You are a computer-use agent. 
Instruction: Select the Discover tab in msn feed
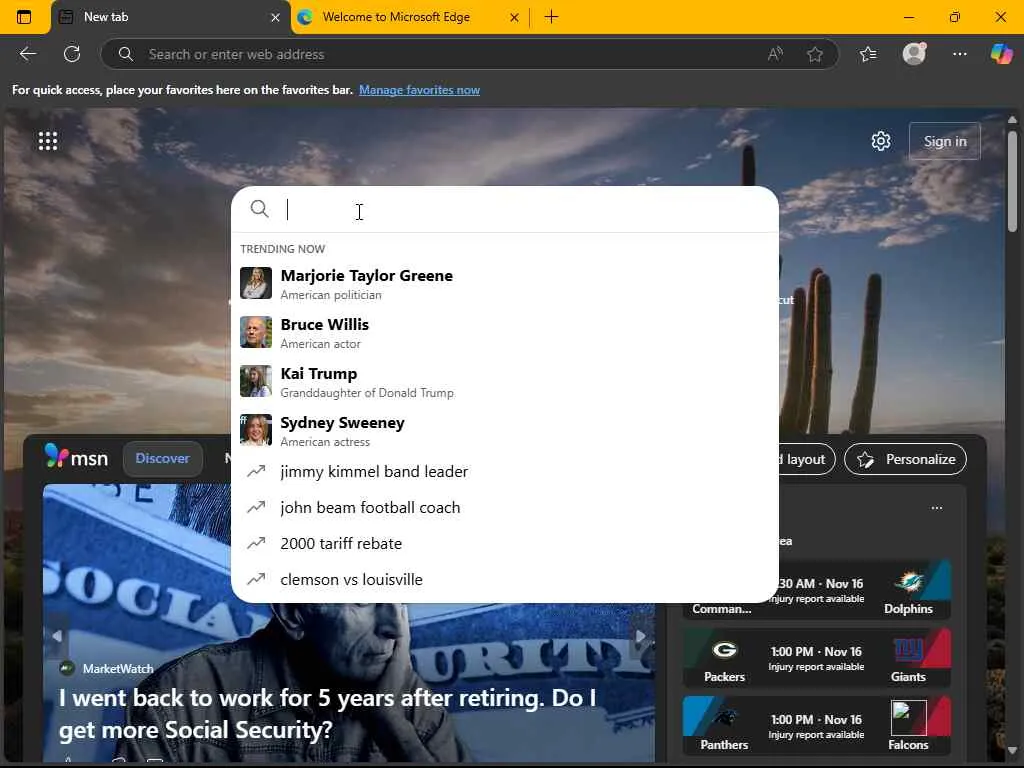163,458
